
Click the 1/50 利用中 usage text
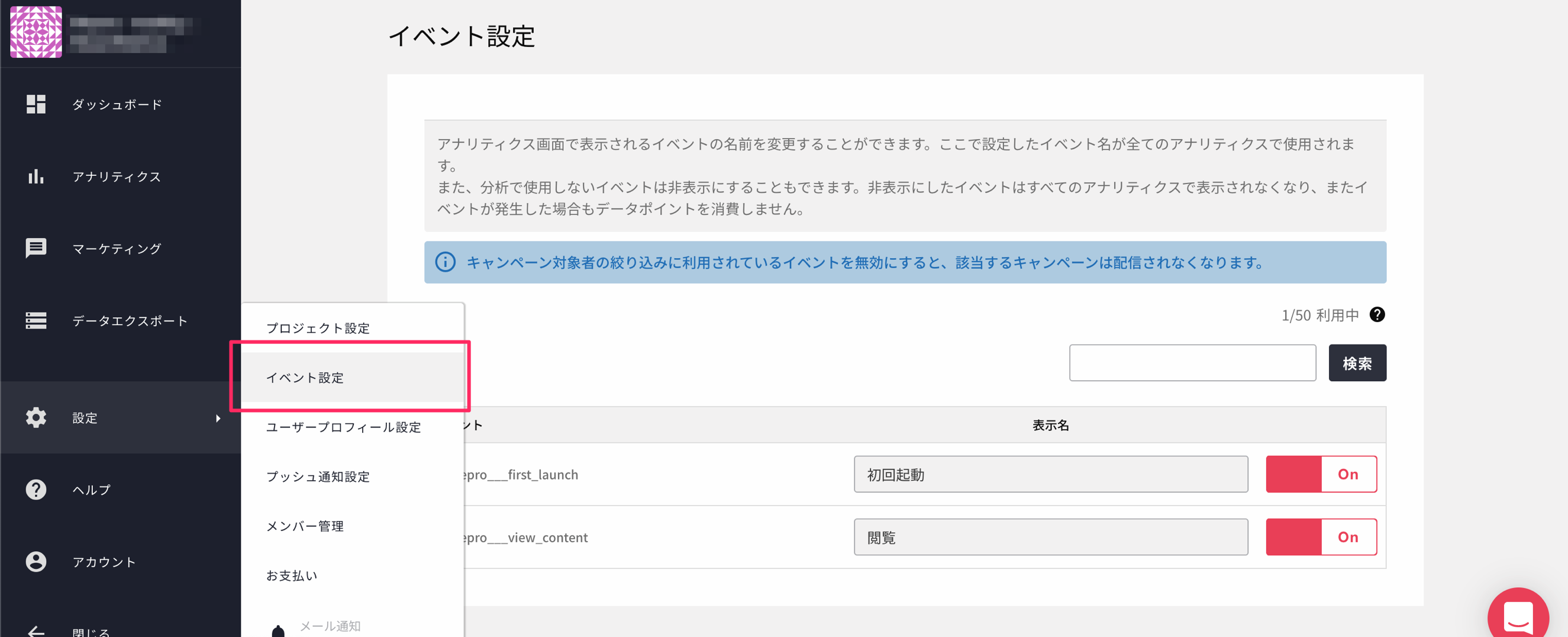[x=1319, y=314]
